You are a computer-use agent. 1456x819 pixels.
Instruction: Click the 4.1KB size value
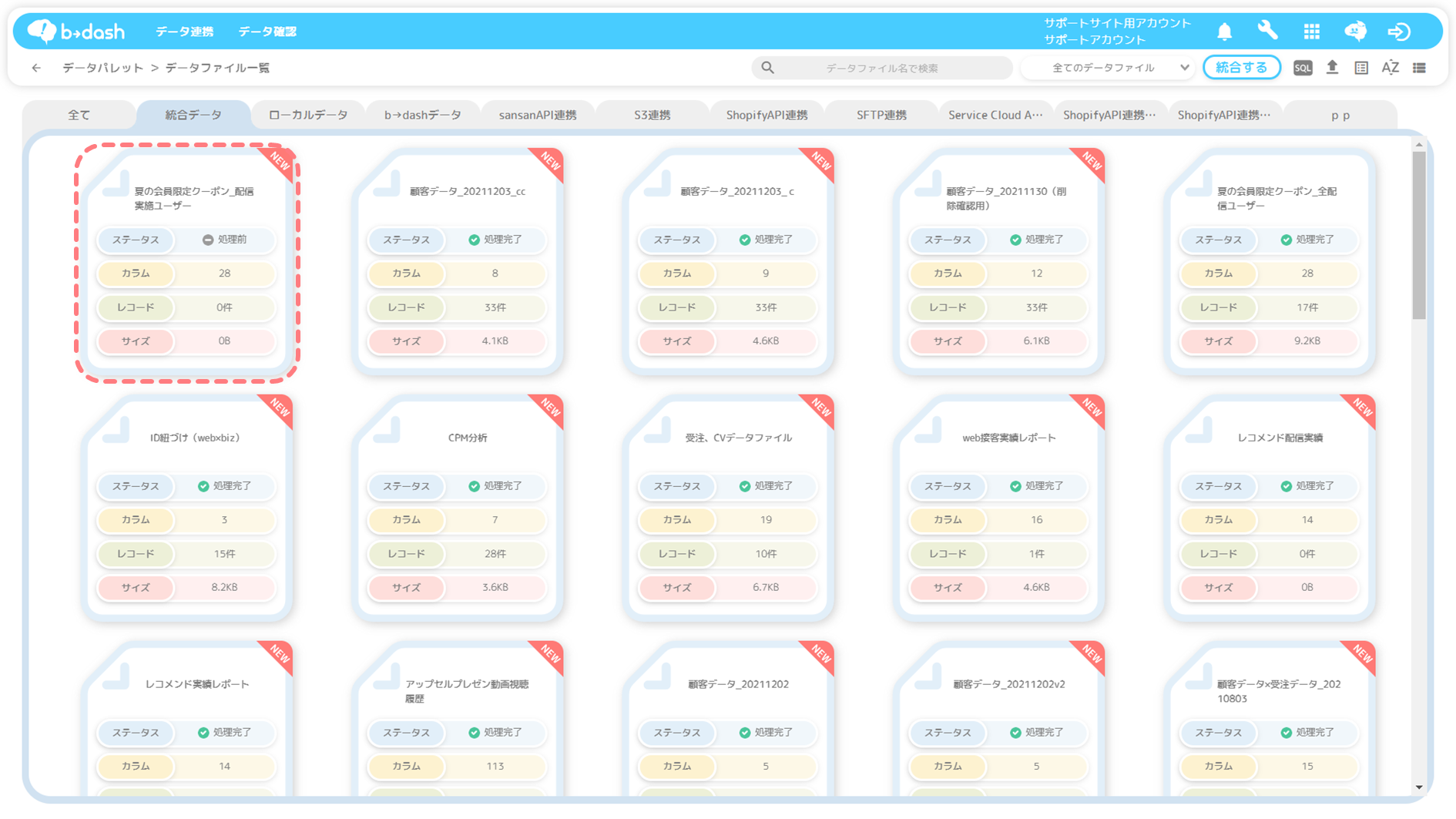click(x=495, y=341)
